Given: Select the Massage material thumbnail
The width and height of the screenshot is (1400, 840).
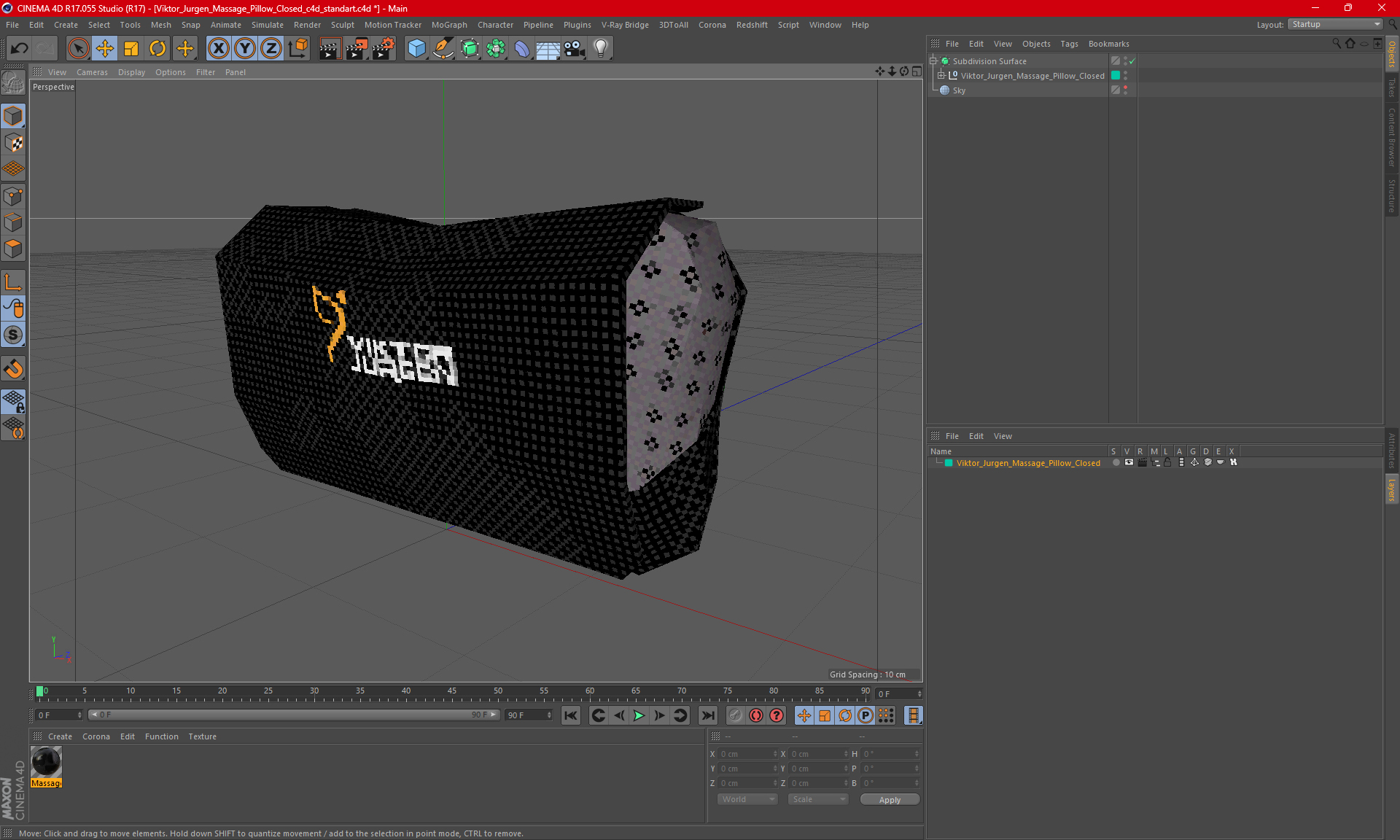Looking at the screenshot, I should click(46, 762).
